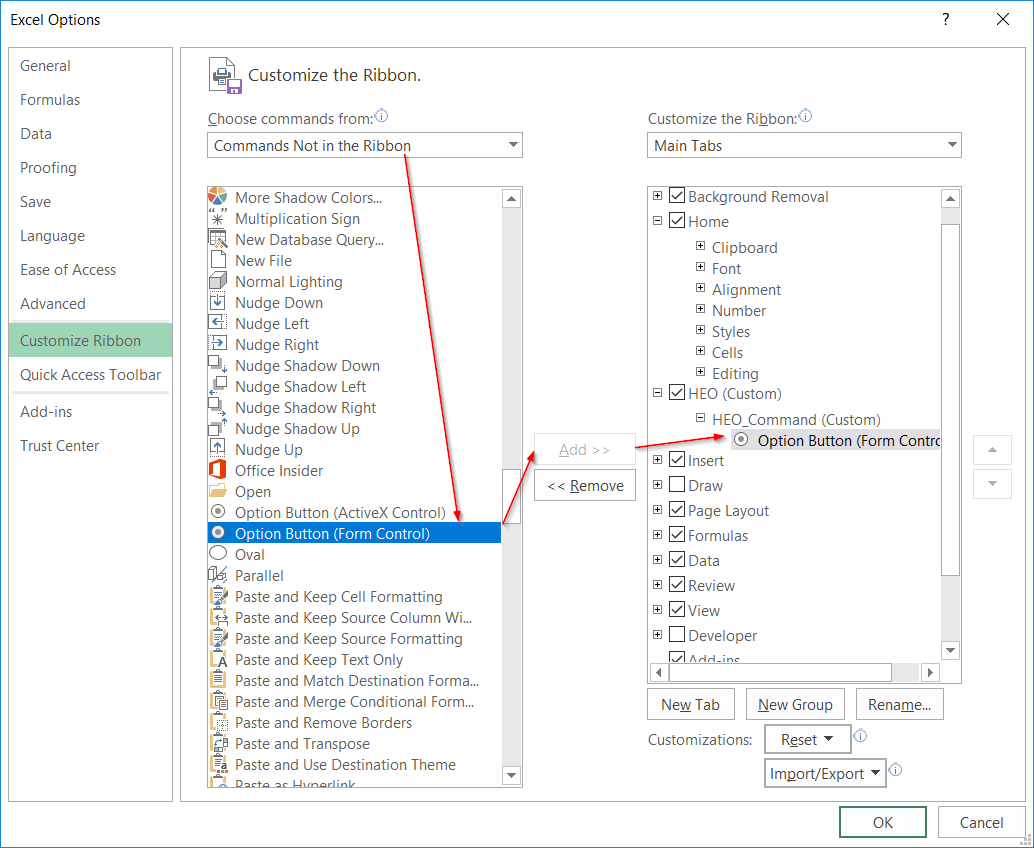Uncheck the HEO (Custom) checkbox
The image size is (1034, 848).
676,393
